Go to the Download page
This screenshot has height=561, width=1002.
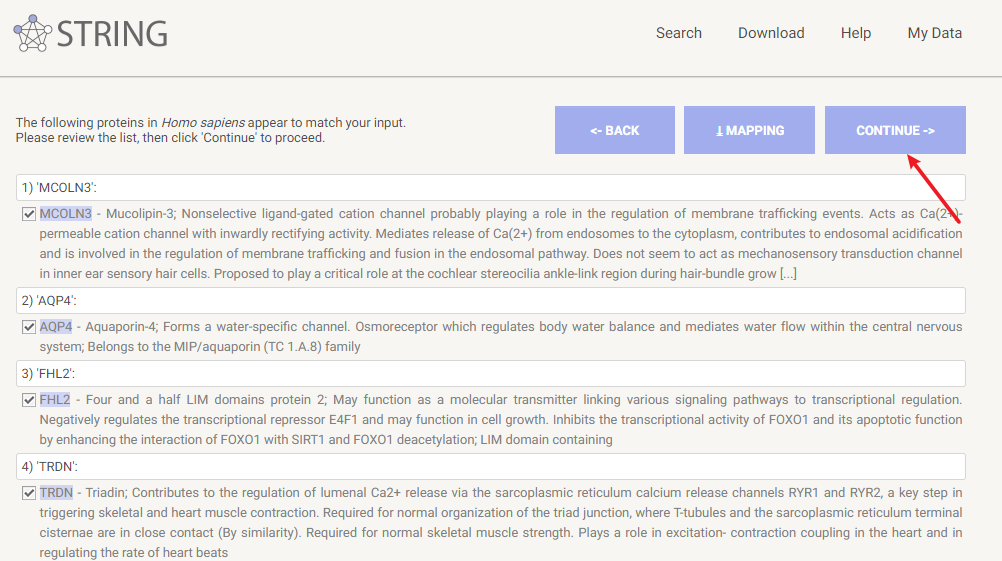click(x=770, y=33)
